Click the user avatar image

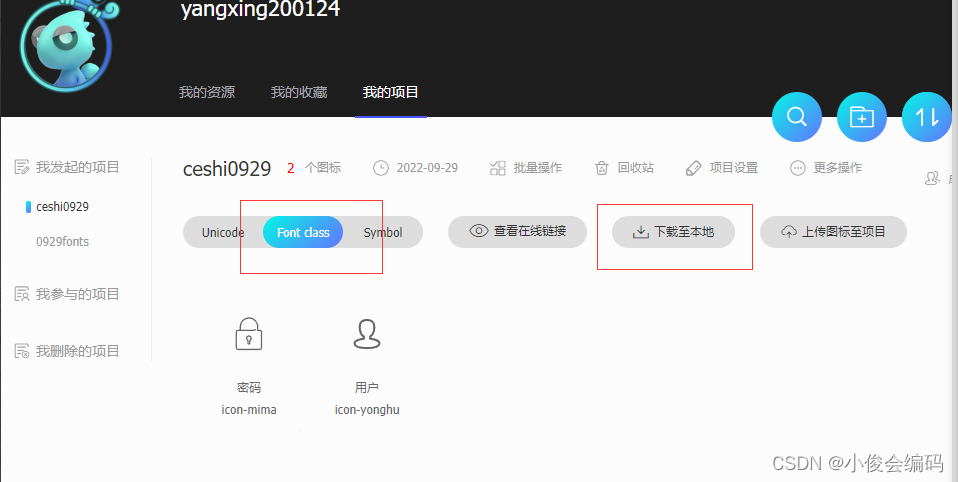(66, 46)
